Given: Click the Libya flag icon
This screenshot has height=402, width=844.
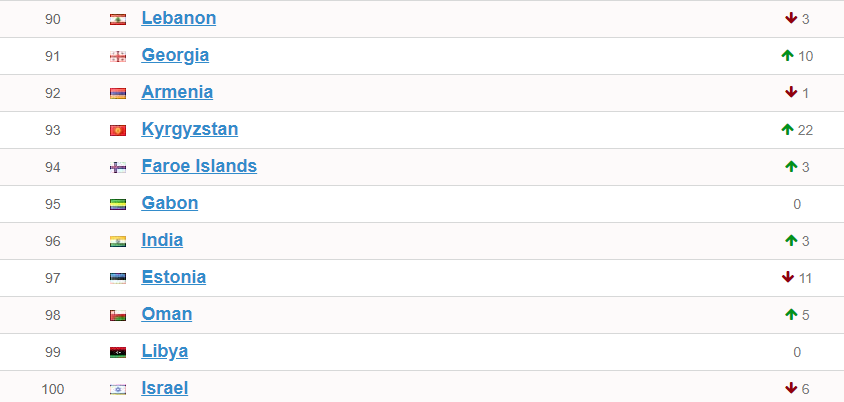Looking at the screenshot, I should coord(118,352).
